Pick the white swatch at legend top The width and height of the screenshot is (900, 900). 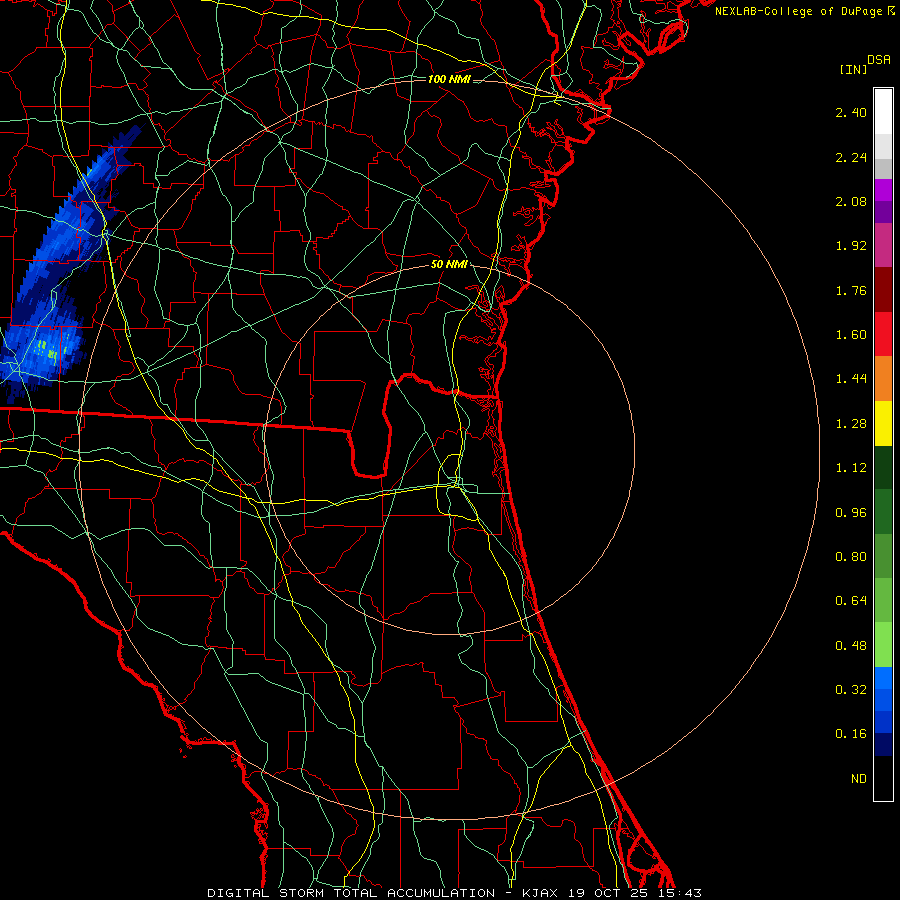(883, 112)
